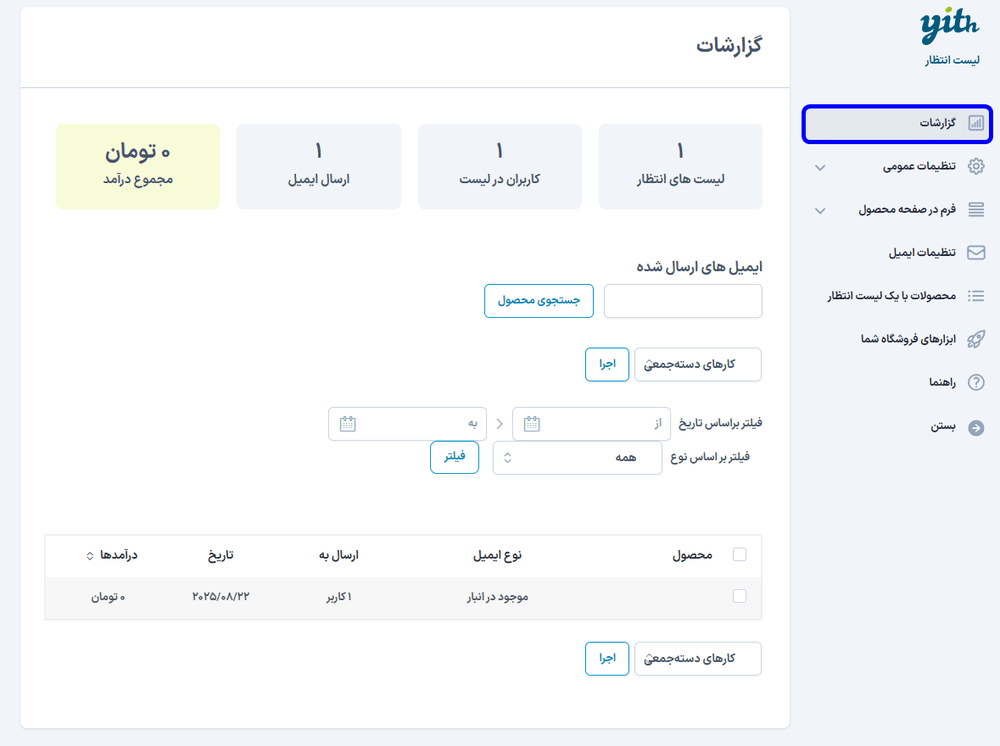This screenshot has height=746, width=1000.
Task: Expand the فرم در صفحه محصول chevron
Action: point(820,210)
